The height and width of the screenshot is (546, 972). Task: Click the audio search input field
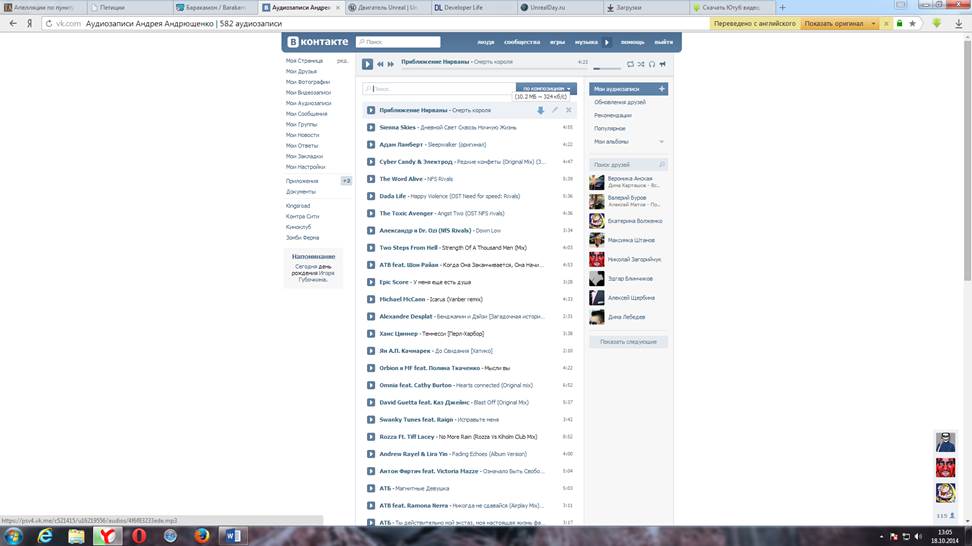tap(439, 89)
